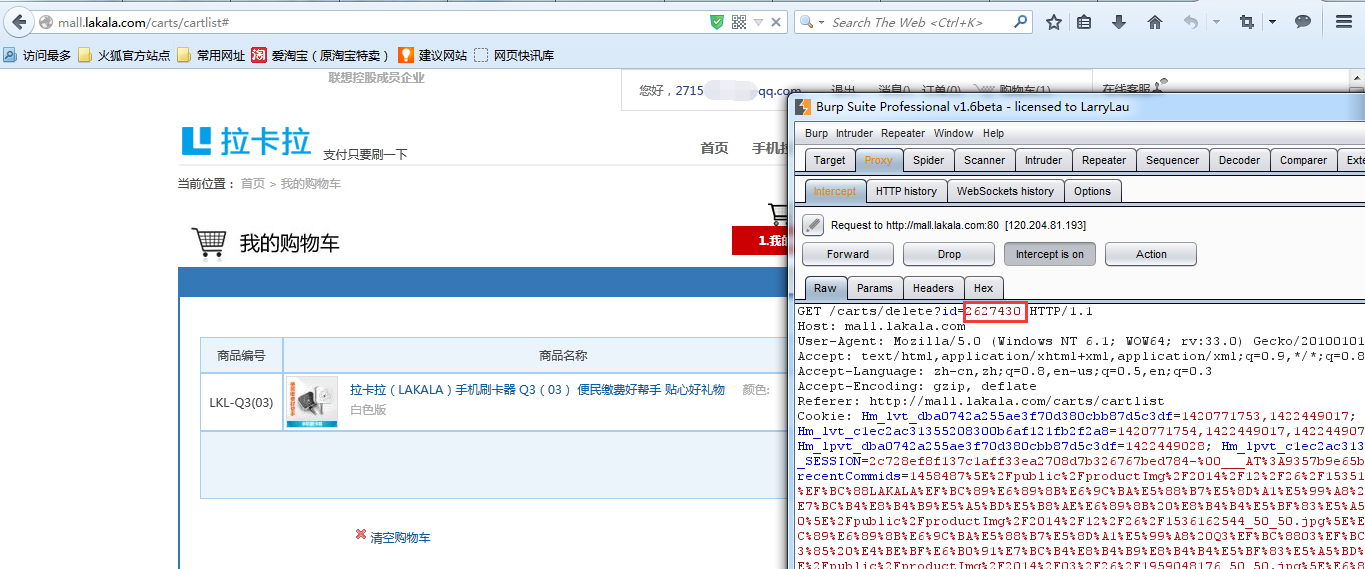The height and width of the screenshot is (569, 1365).
Task: Open the 网页快讯库 bookmark
Action: pos(514,55)
